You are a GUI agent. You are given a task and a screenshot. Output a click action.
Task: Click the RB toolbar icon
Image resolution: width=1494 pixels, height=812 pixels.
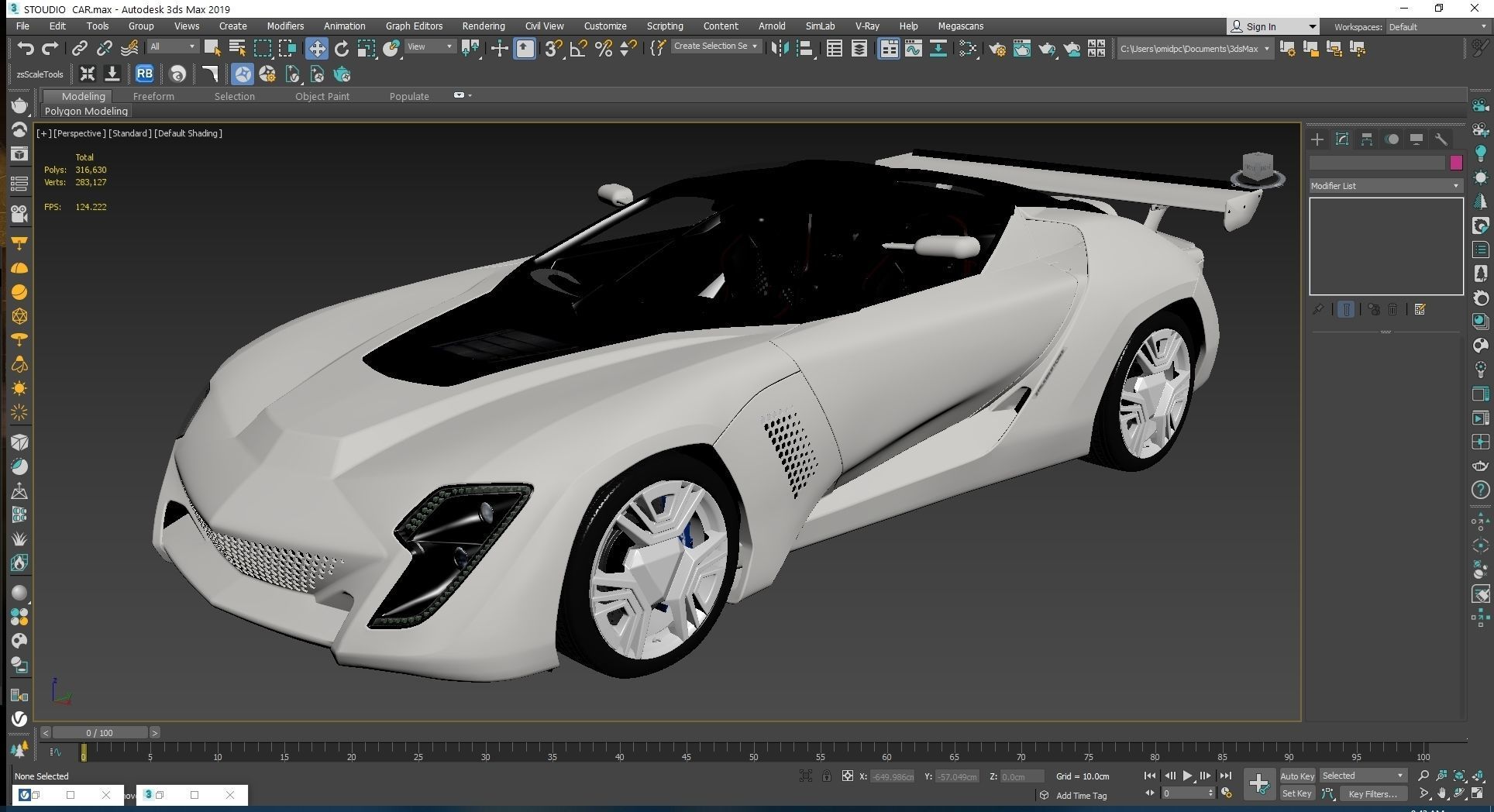click(144, 74)
